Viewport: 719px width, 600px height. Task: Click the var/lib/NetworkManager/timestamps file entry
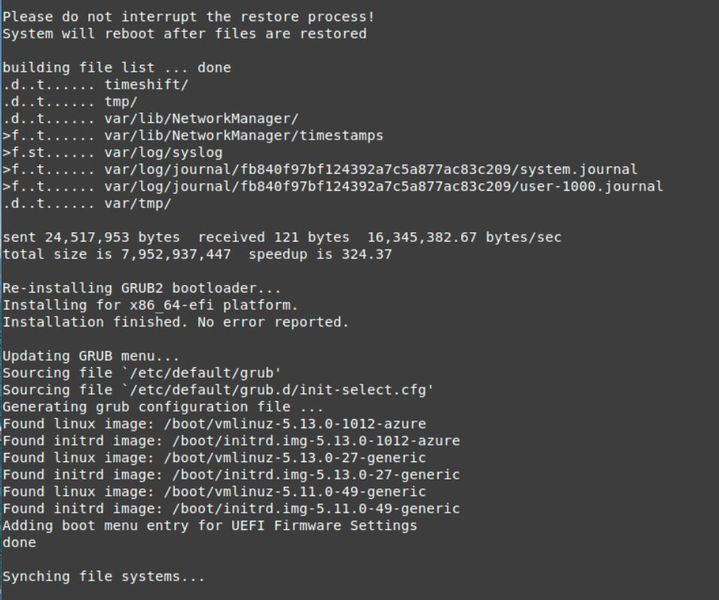tap(243, 135)
